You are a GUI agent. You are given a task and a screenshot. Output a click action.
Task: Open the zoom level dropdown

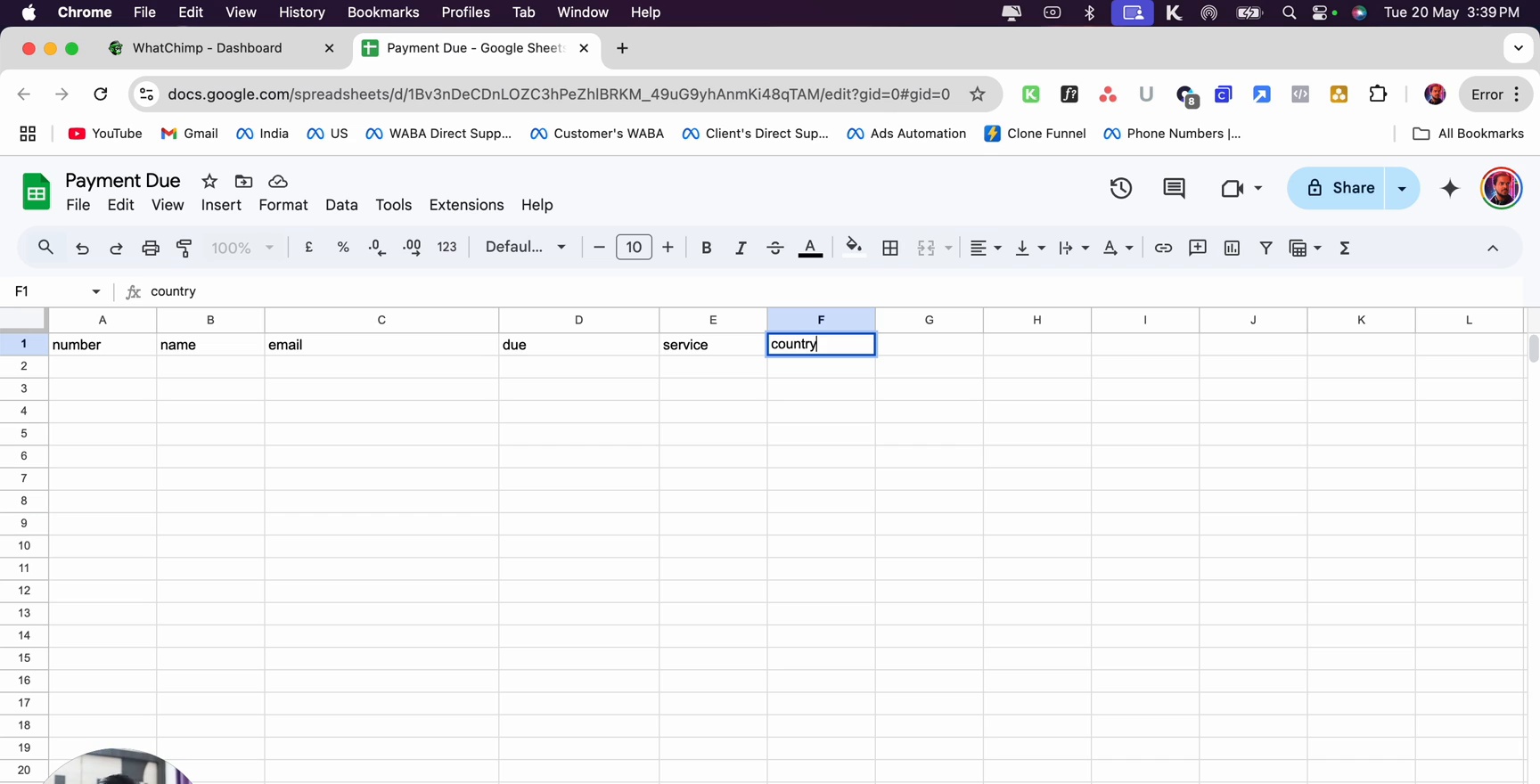click(242, 248)
